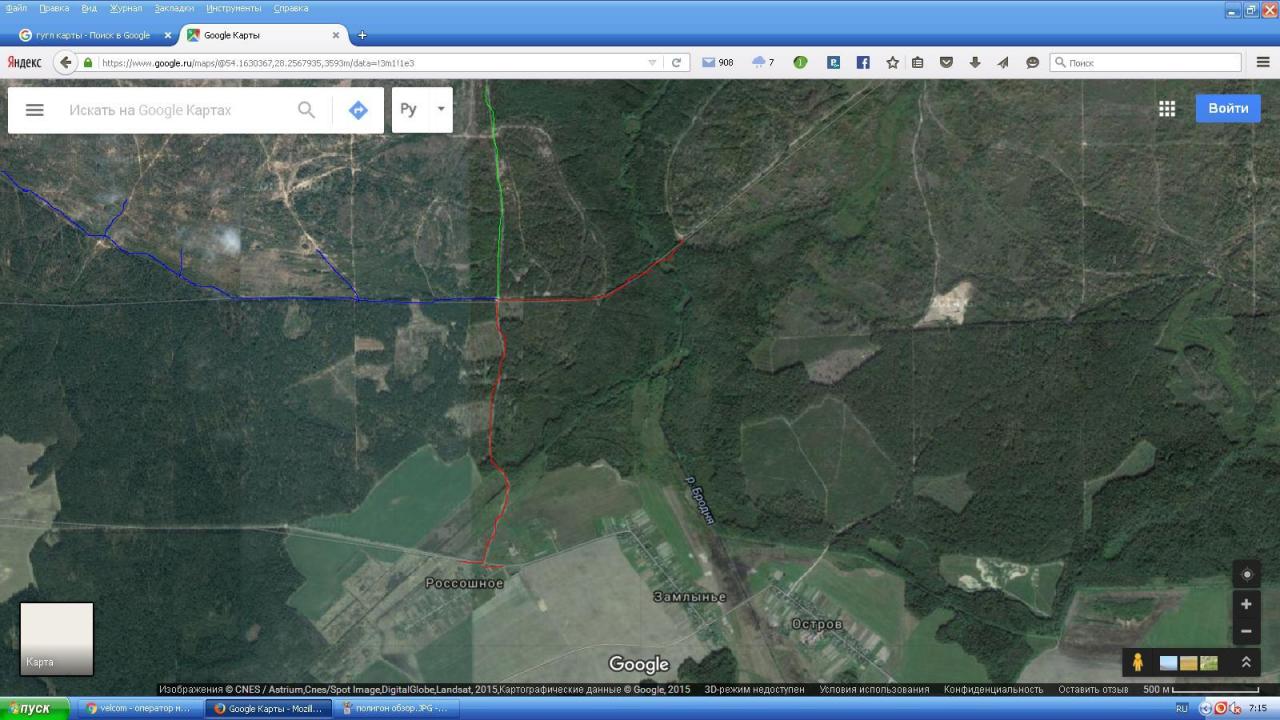Click the magnifier search icon in Maps
1280x720 pixels.
point(306,110)
